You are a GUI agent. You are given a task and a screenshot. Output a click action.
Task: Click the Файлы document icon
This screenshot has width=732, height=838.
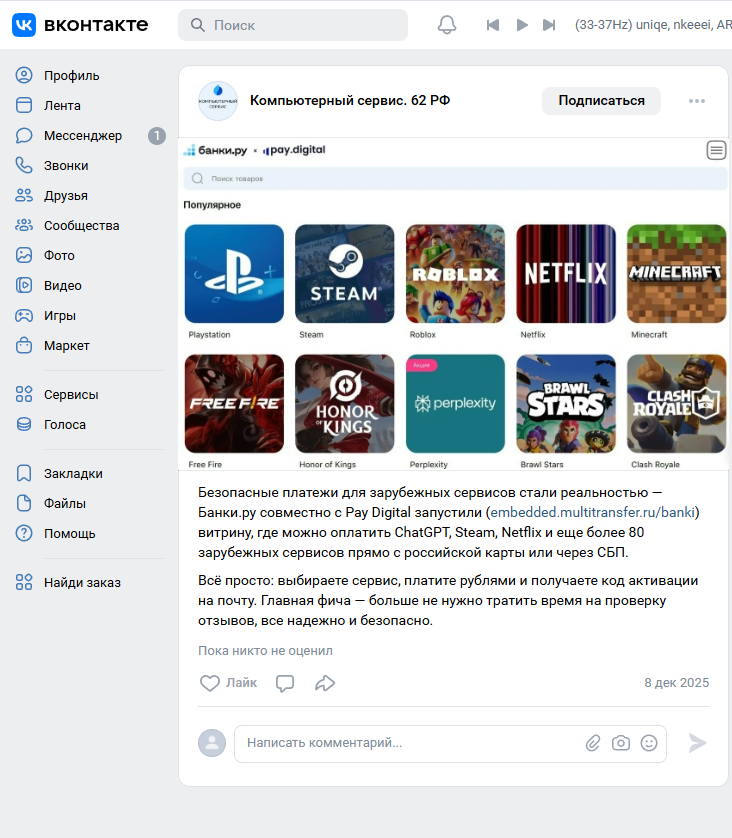pyautogui.click(x=24, y=503)
